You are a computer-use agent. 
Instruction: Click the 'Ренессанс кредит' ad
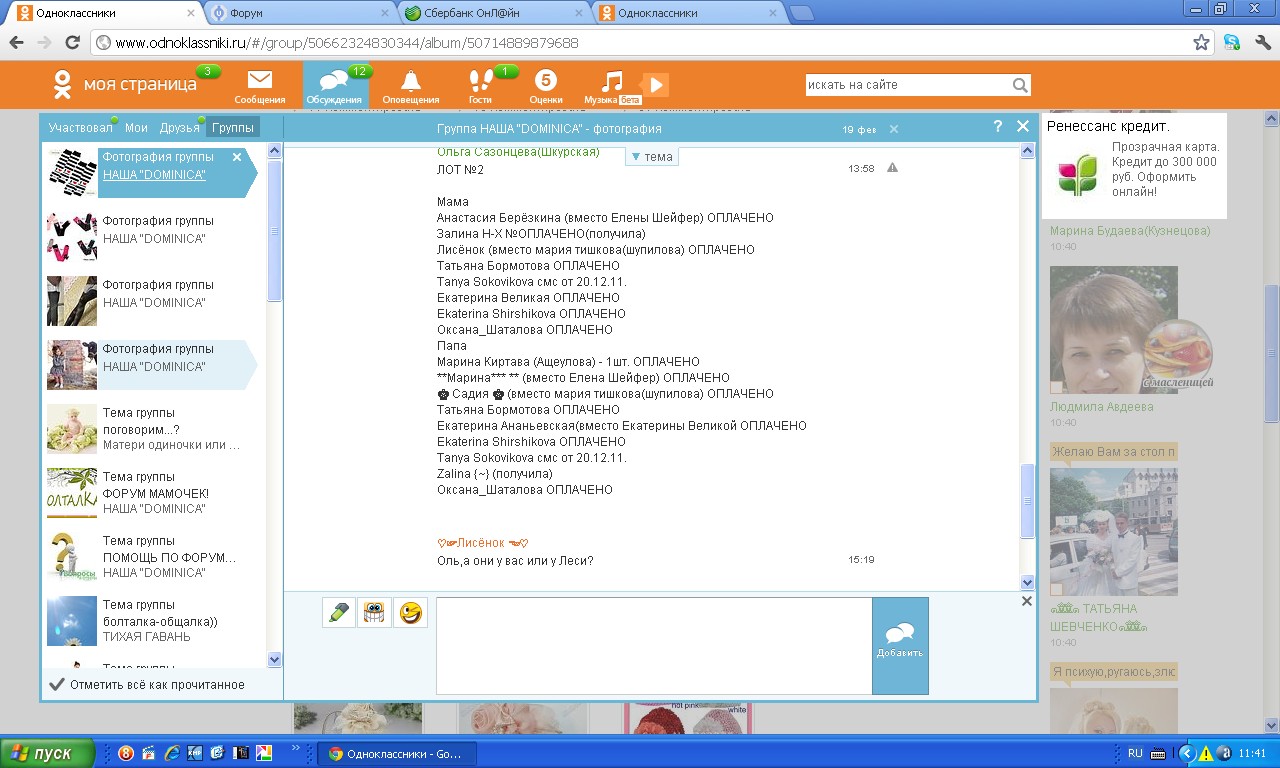click(x=1134, y=164)
